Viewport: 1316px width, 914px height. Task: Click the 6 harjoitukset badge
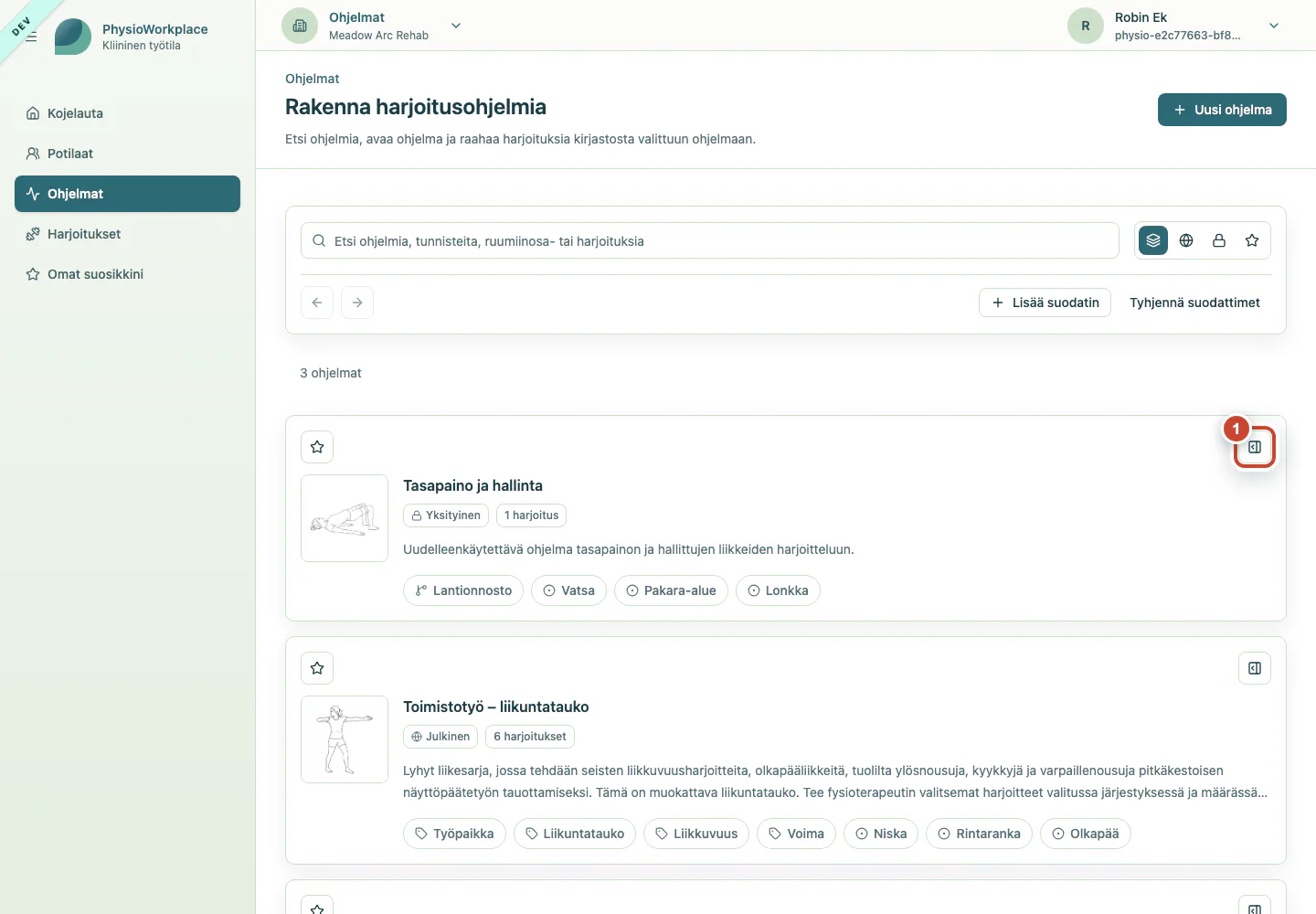[x=530, y=737]
